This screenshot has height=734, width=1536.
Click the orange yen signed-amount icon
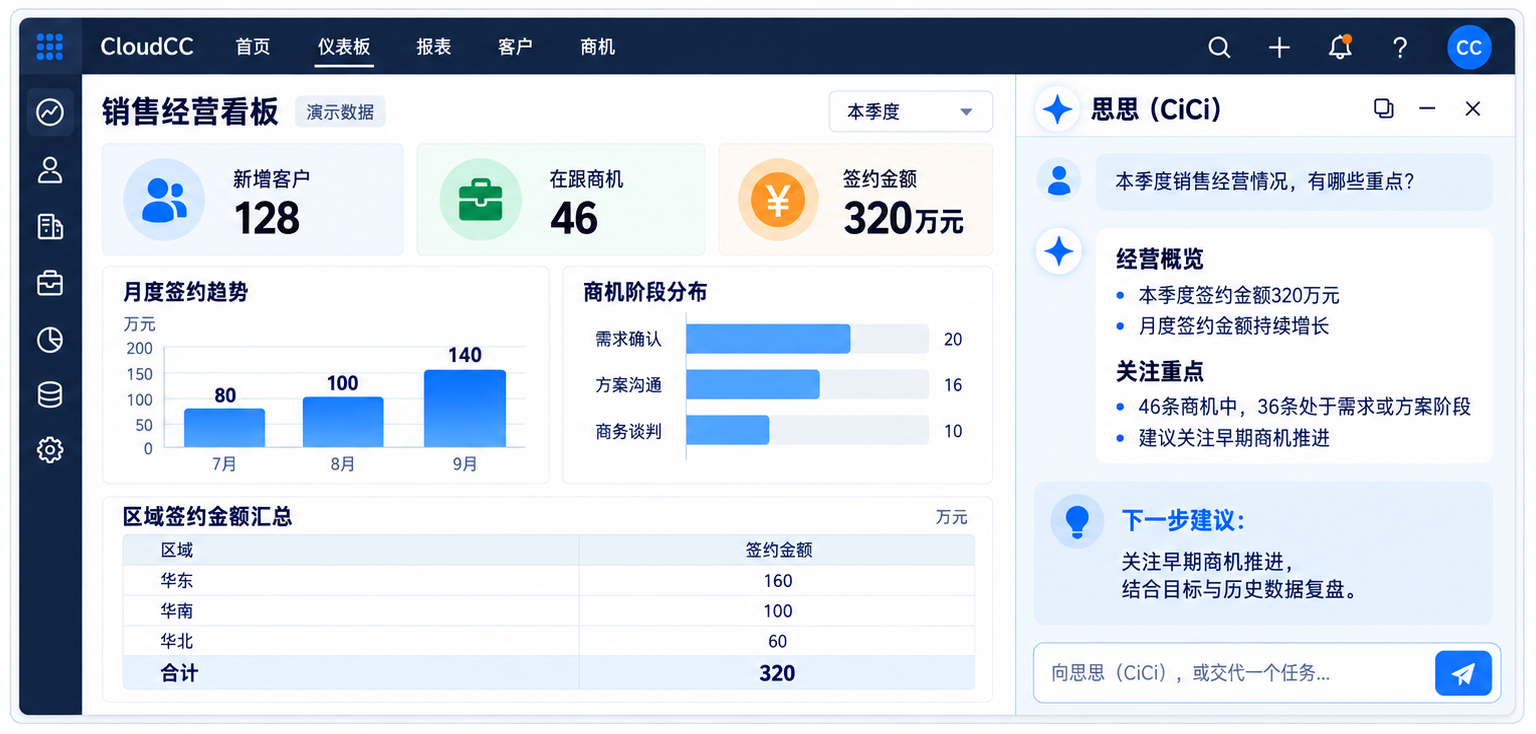pyautogui.click(x=778, y=199)
